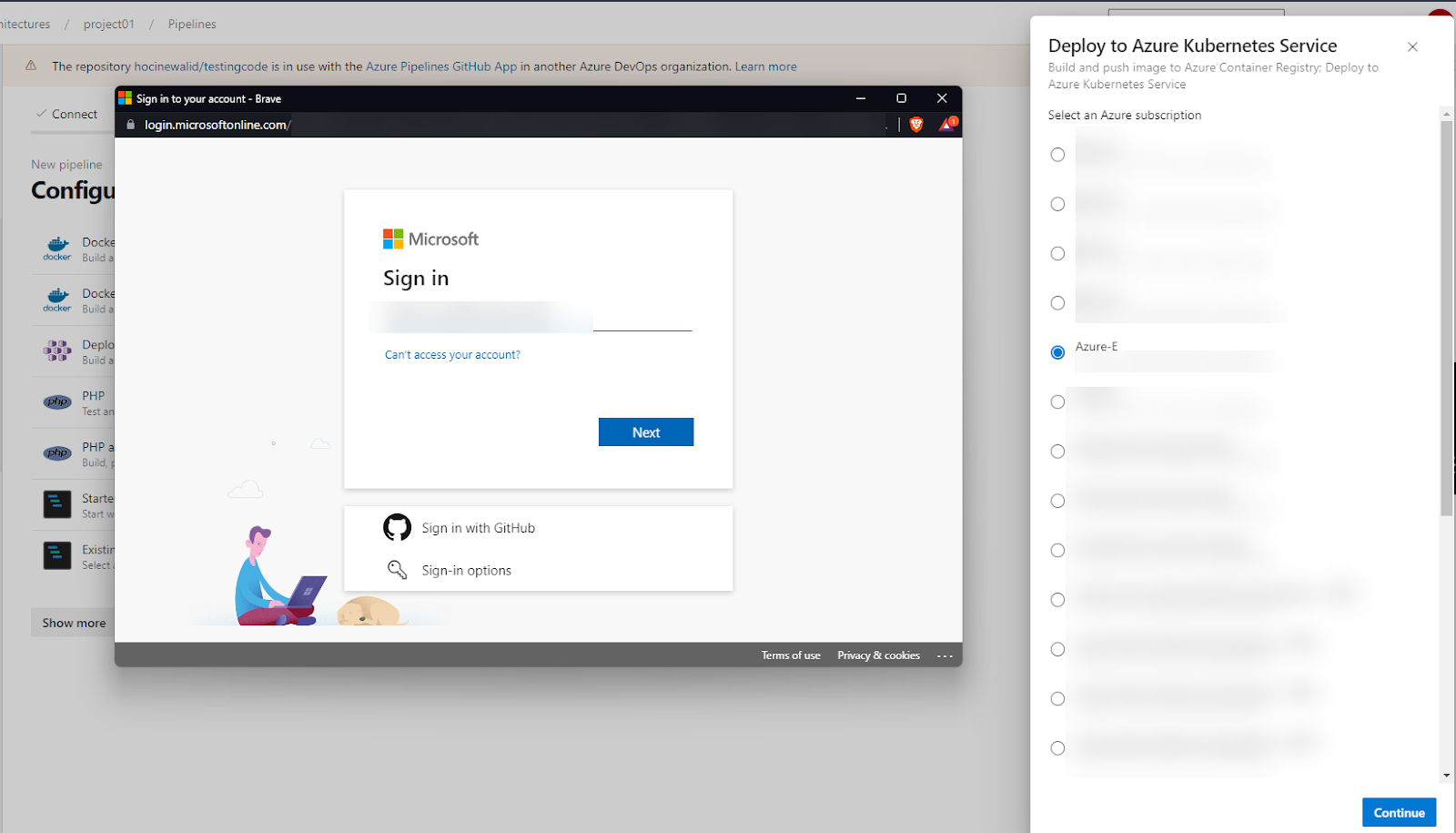
Task: Click the warning triangle icon in repository banner
Action: [x=31, y=66]
